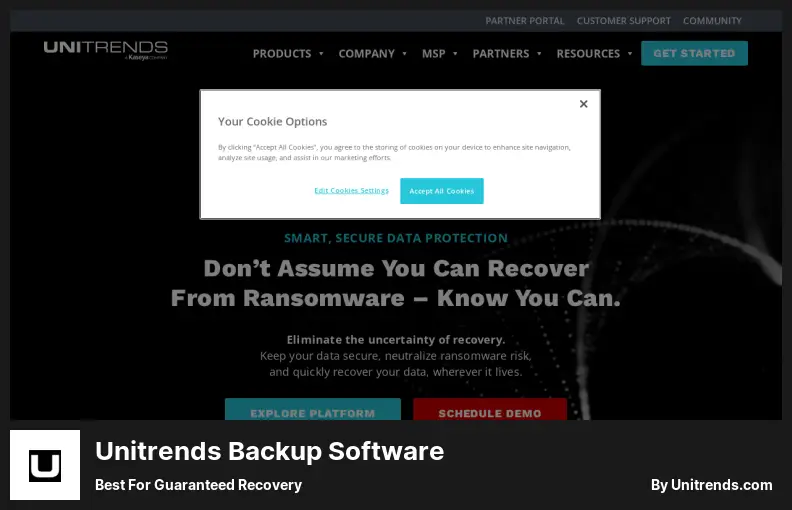Expand the MSP dropdown arrow
792x510 pixels.
coord(455,54)
